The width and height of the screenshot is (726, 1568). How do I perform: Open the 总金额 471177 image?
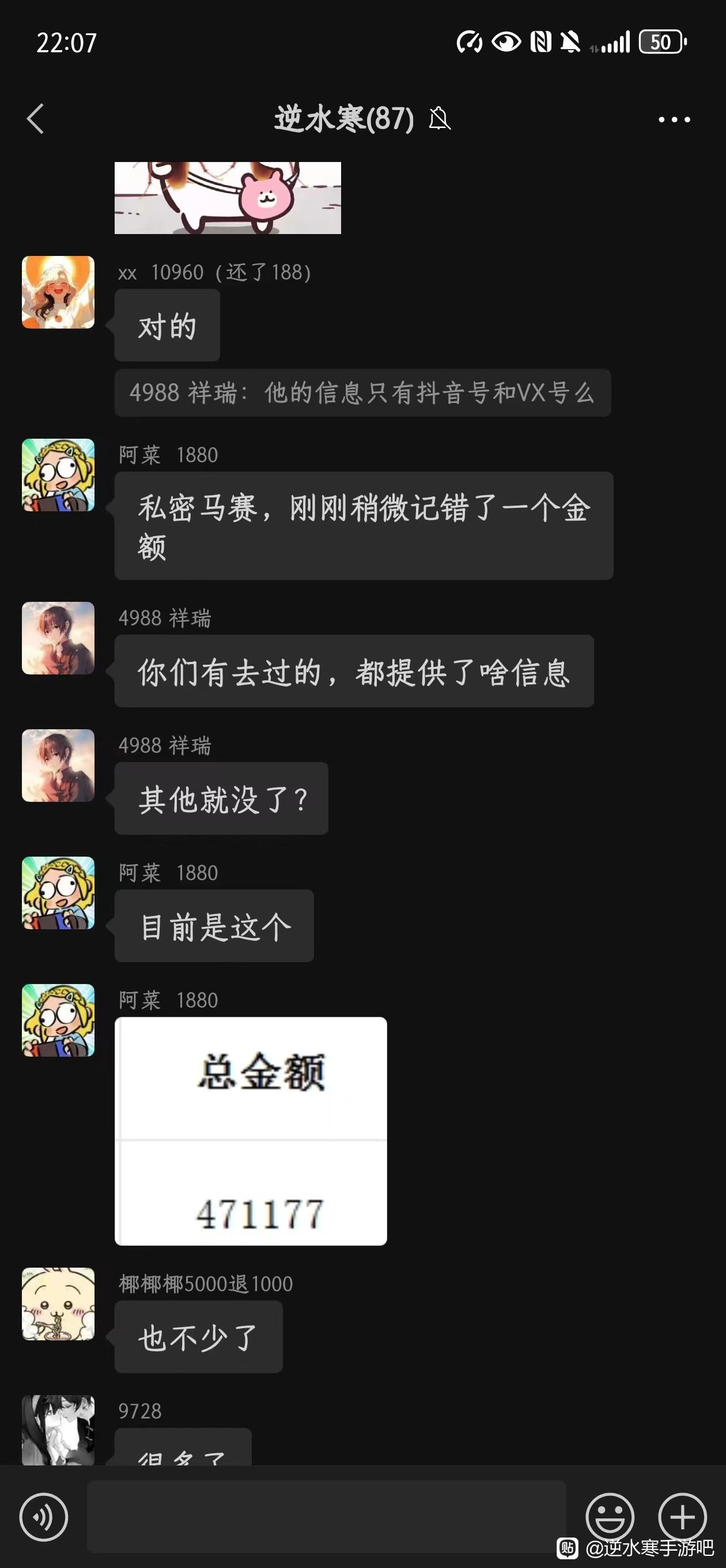coord(251,1130)
